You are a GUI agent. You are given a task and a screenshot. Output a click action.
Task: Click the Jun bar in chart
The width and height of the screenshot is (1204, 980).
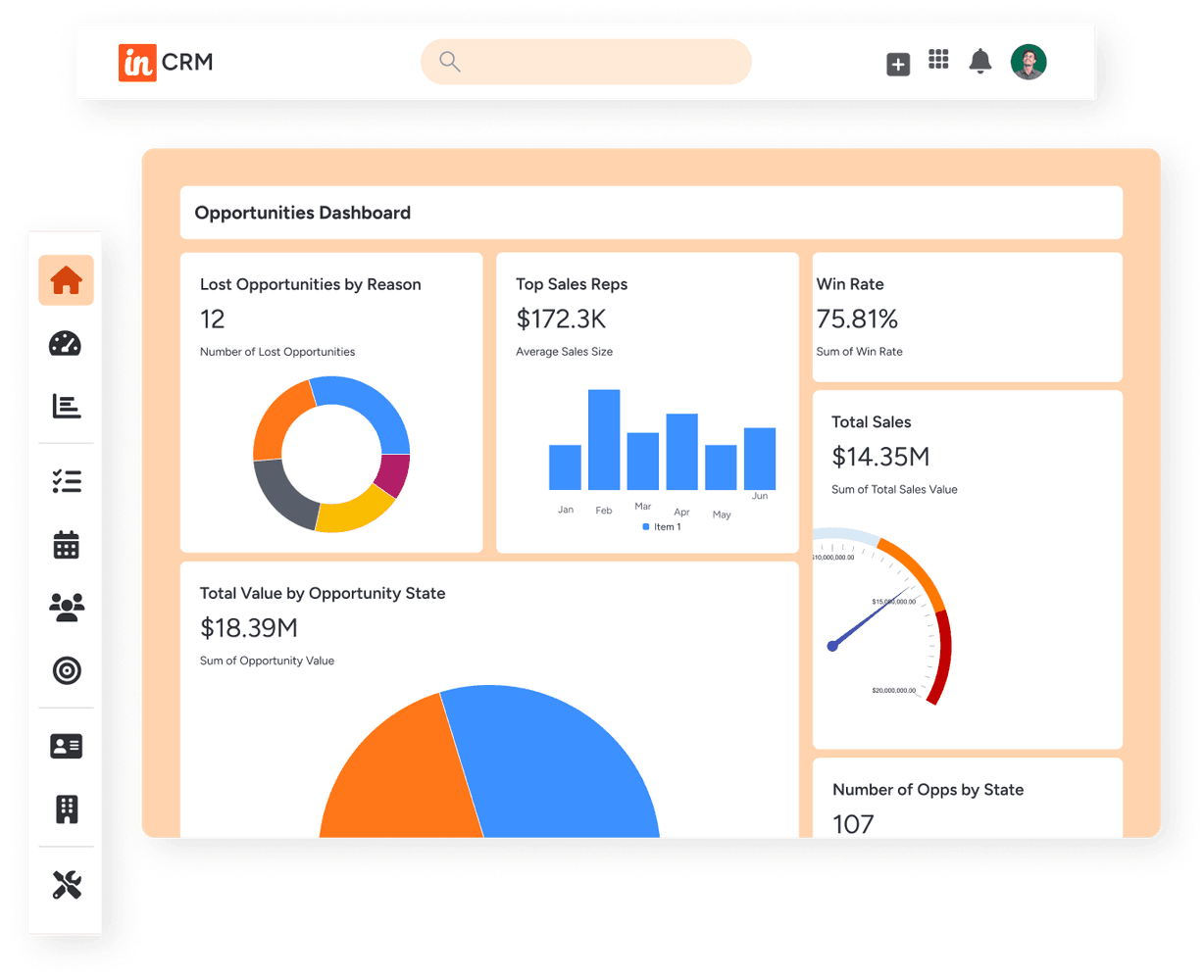coord(760,459)
